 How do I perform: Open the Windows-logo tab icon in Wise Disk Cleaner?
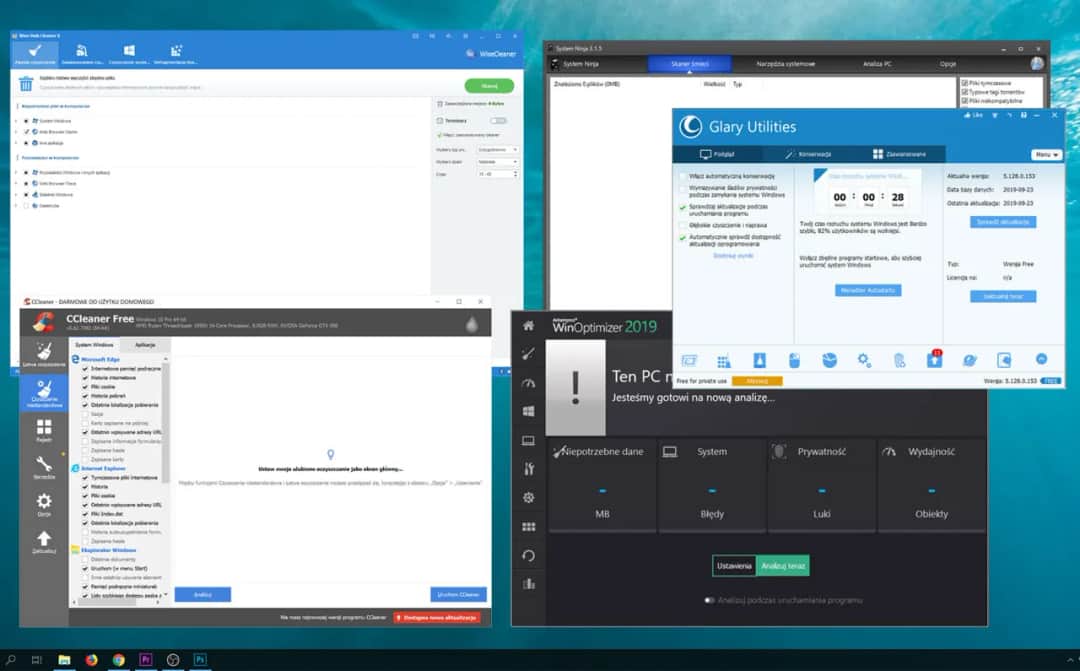[x=129, y=51]
